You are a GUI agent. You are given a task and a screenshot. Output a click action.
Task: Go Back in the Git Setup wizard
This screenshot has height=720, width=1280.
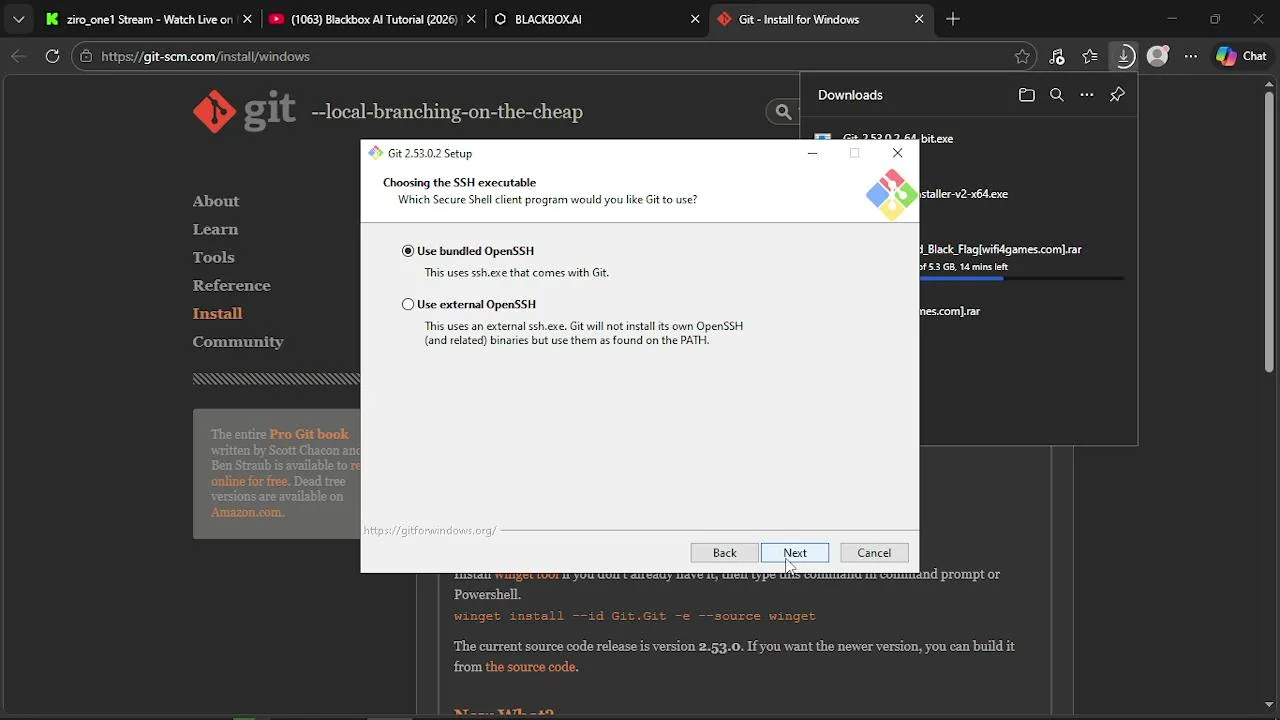tap(725, 553)
